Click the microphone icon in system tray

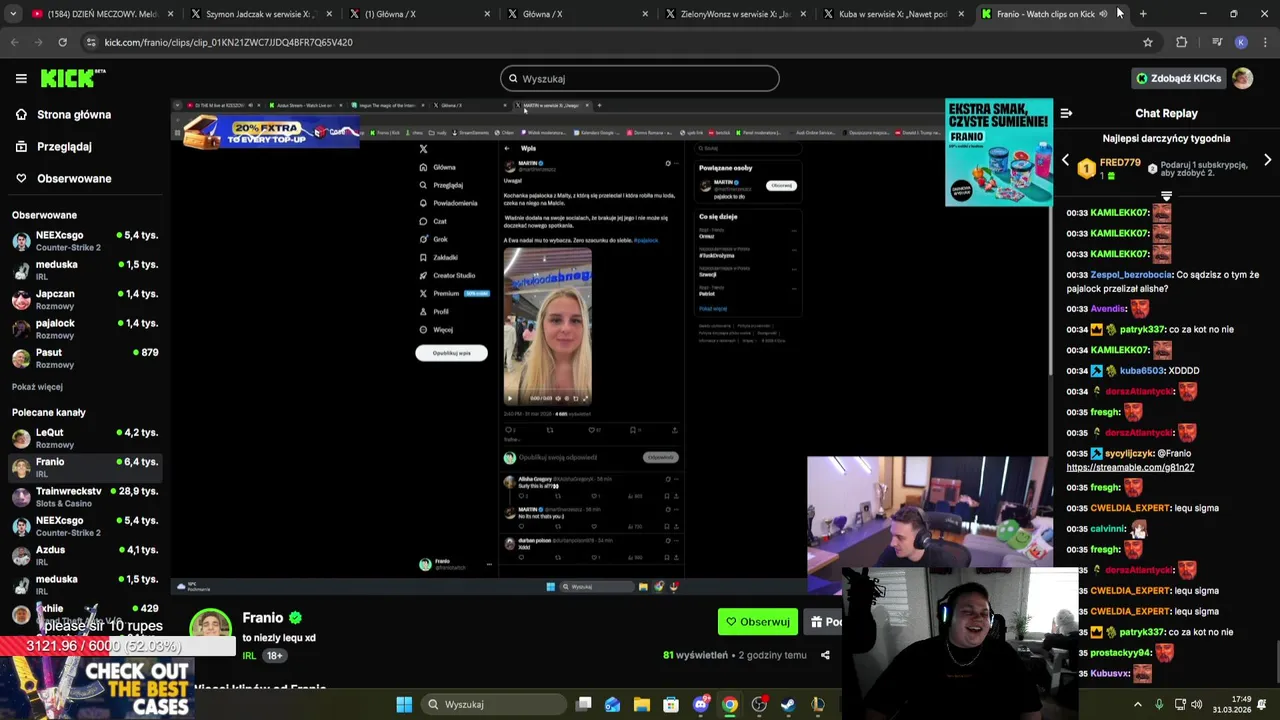coord(1159,704)
